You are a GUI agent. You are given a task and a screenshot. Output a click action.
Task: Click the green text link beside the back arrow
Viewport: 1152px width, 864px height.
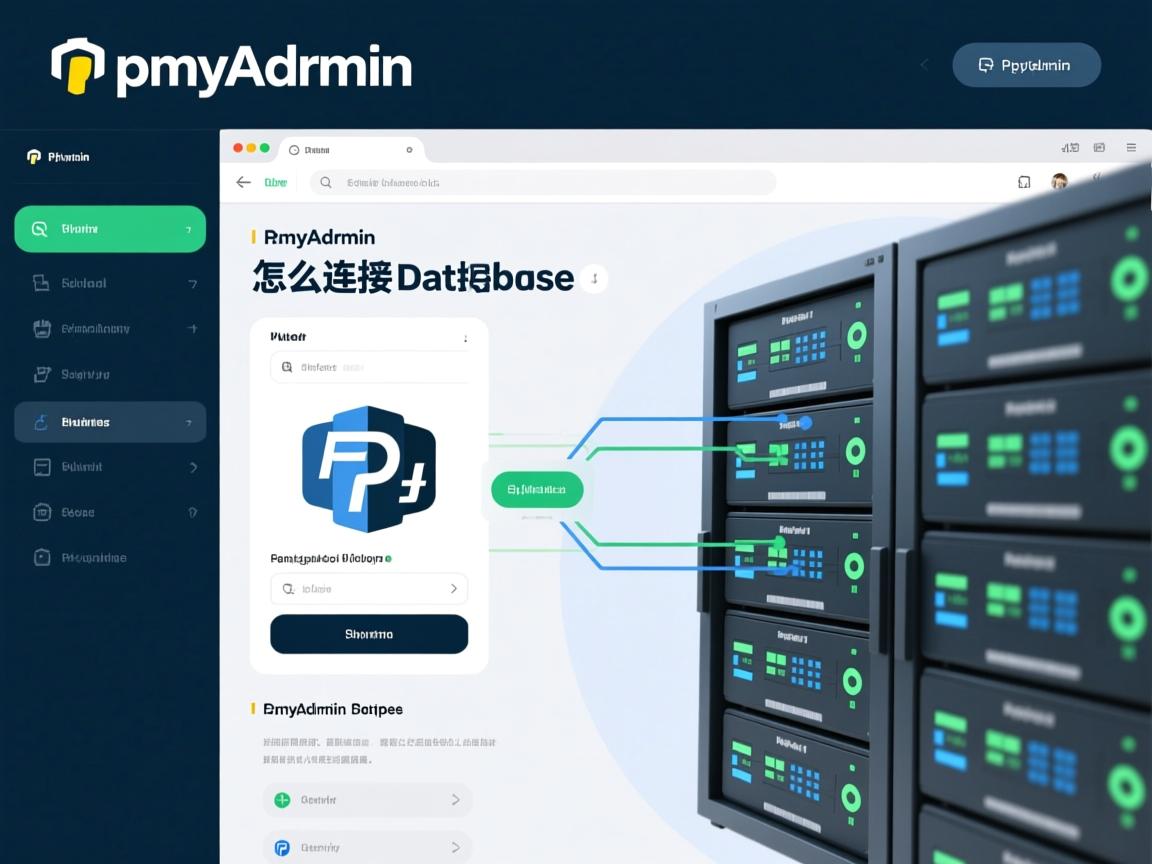pos(275,182)
